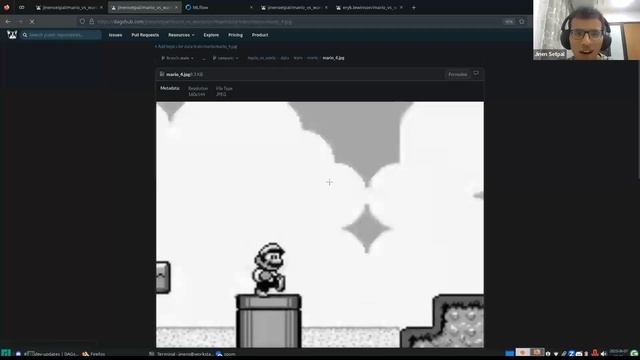Switch to the MLflow tab
This screenshot has height=360, width=640.
pos(219,7)
